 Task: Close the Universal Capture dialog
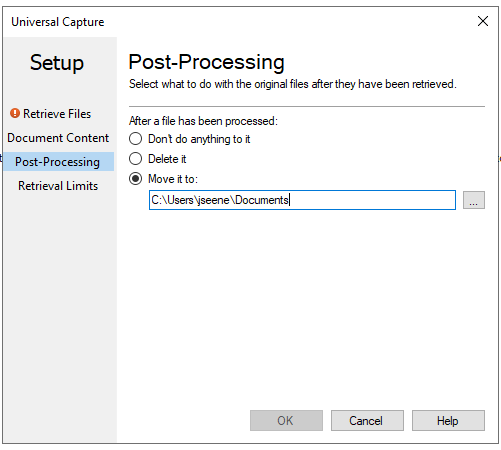(x=483, y=21)
